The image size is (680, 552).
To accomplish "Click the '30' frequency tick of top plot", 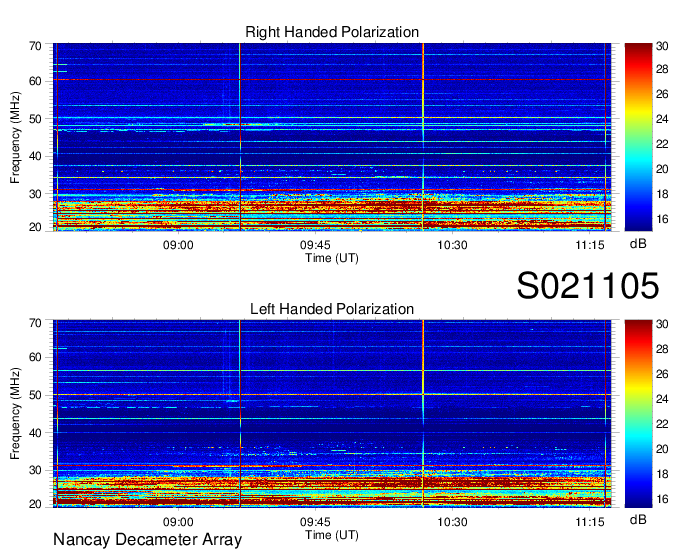I will click(x=36, y=194).
